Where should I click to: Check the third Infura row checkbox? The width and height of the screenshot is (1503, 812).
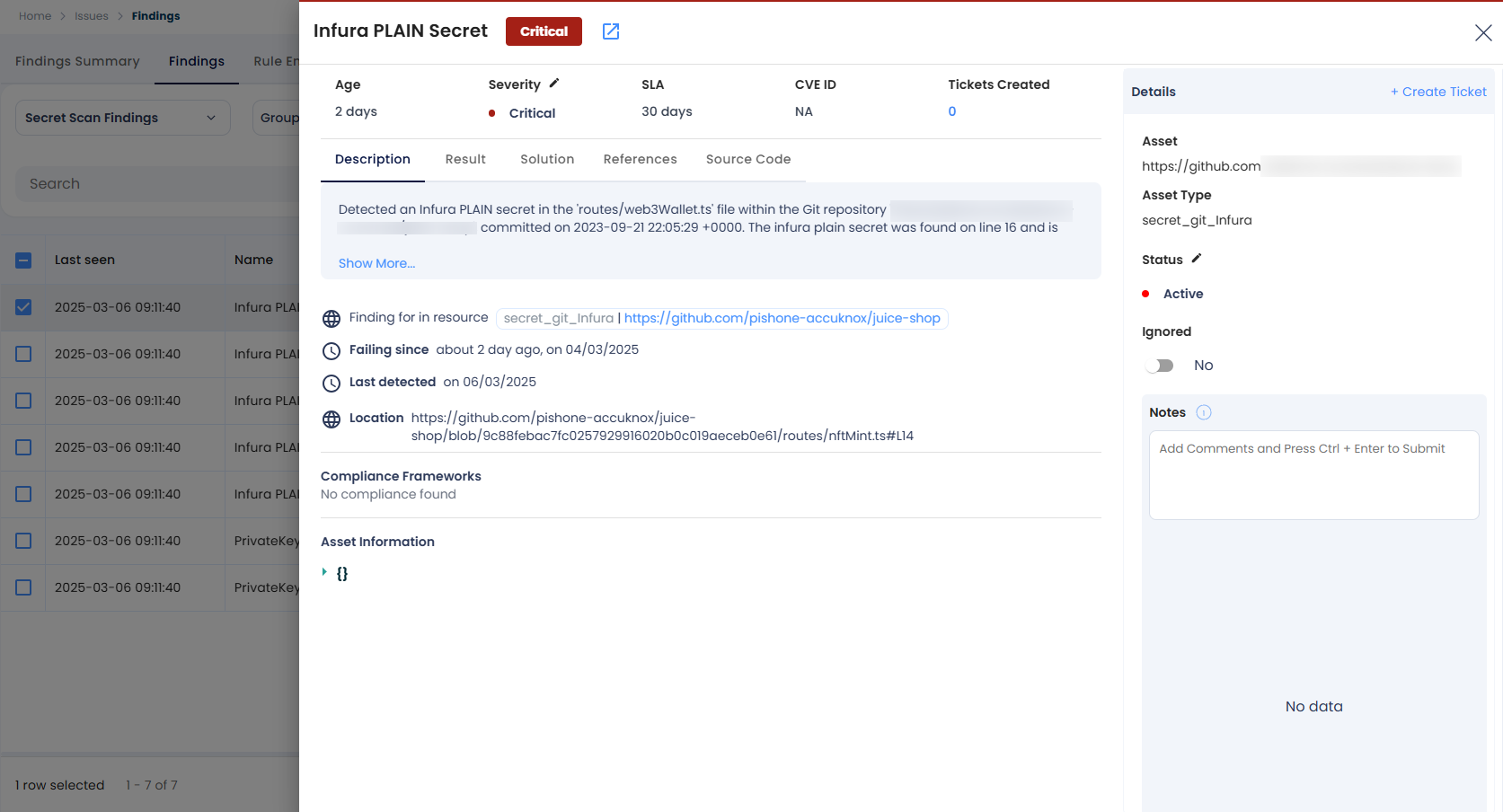coord(23,401)
